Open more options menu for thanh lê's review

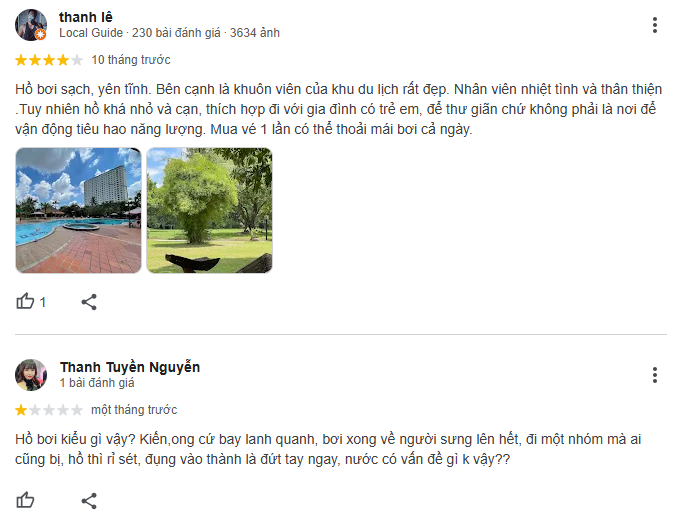coord(655,25)
